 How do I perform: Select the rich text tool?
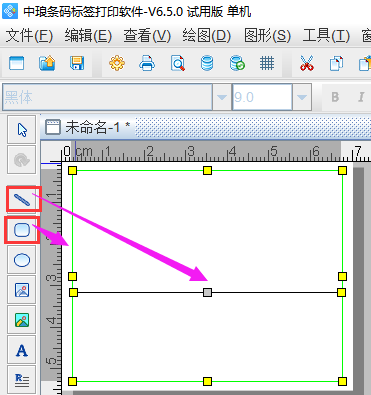(x=22, y=380)
